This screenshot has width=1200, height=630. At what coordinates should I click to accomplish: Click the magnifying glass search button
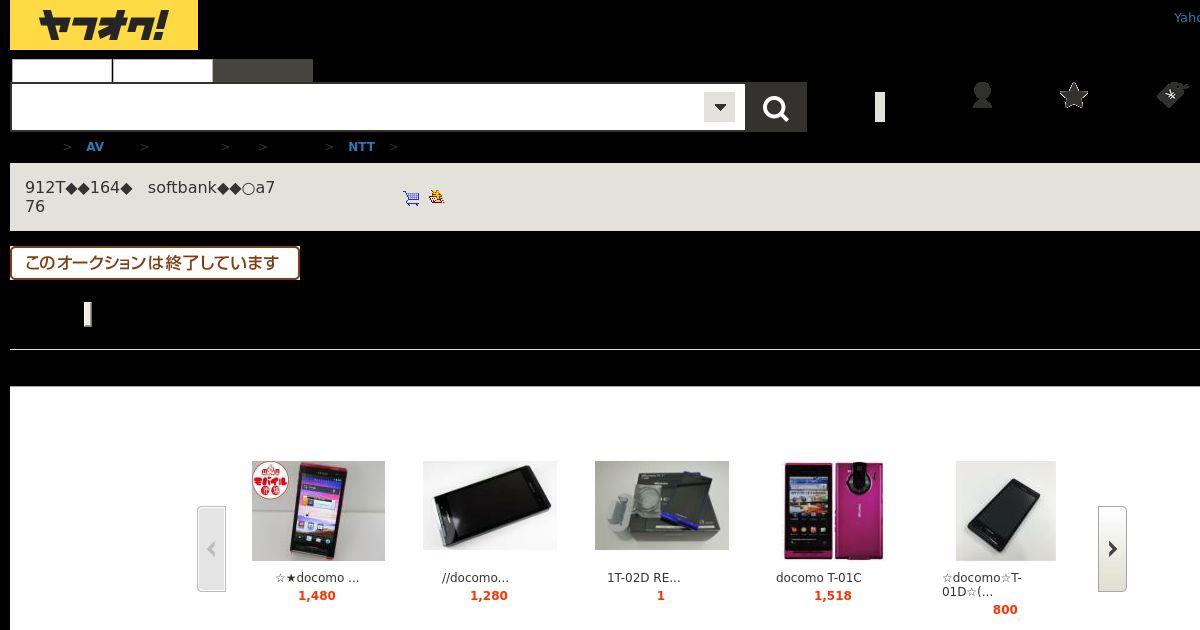pyautogui.click(x=776, y=107)
